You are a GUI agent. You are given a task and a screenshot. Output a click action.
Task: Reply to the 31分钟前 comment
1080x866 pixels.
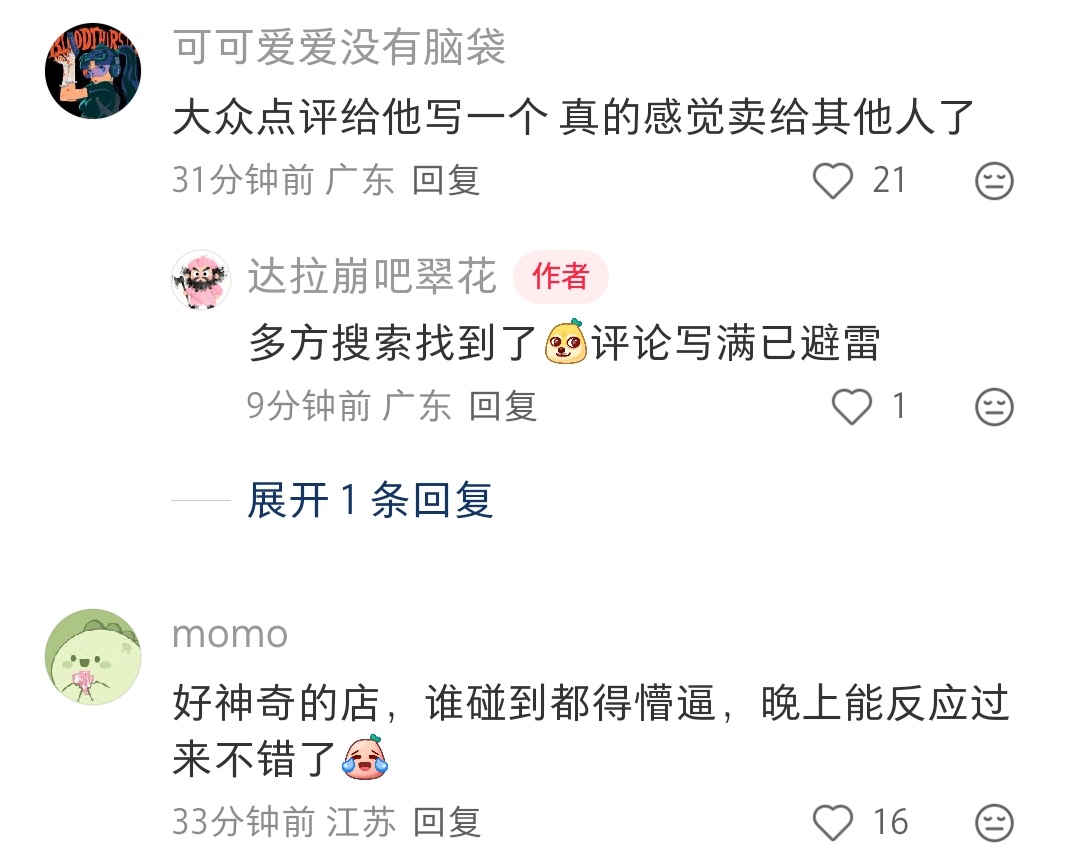pos(446,181)
